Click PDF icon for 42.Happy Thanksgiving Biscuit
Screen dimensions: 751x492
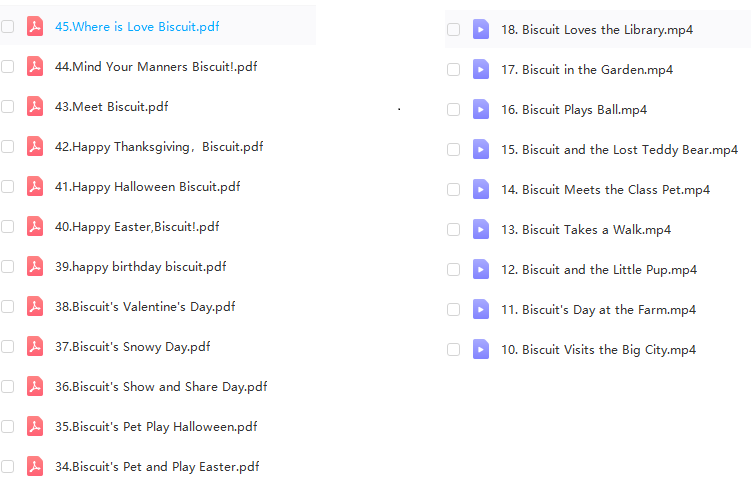click(x=34, y=146)
